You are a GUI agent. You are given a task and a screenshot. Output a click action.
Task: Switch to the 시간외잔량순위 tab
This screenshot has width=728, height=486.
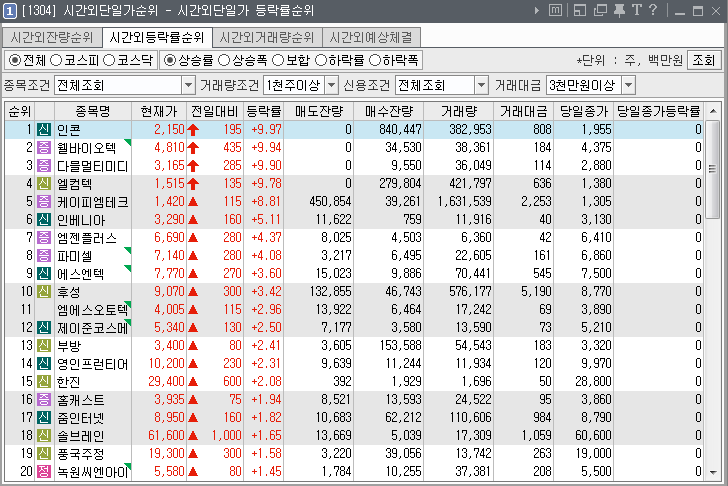(x=52, y=38)
